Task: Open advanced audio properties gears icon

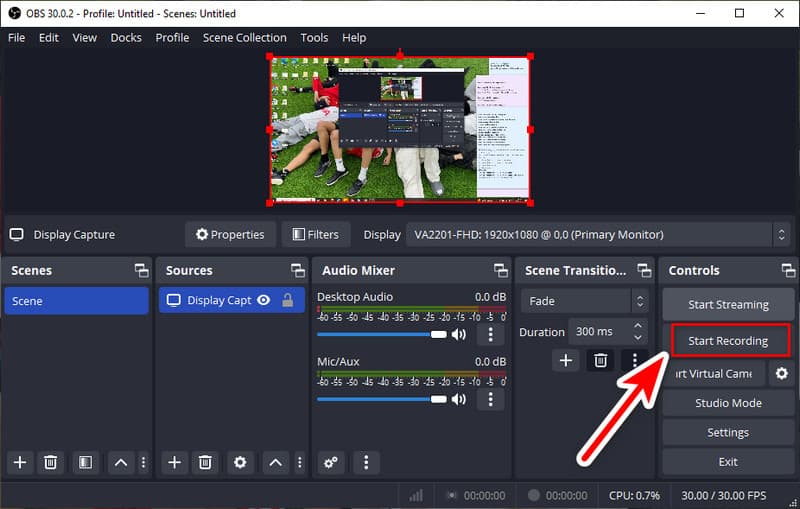Action: coord(331,462)
